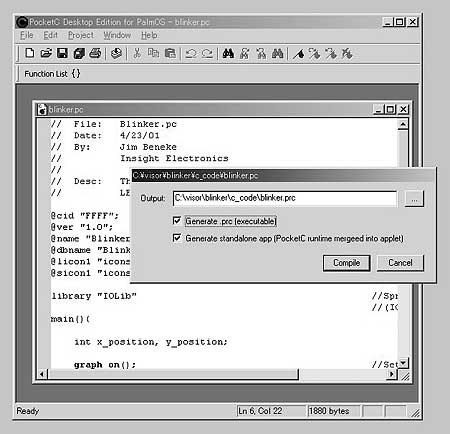This screenshot has width=450, height=434.
Task: Copy selection using toolbar icon
Action: click(x=153, y=53)
